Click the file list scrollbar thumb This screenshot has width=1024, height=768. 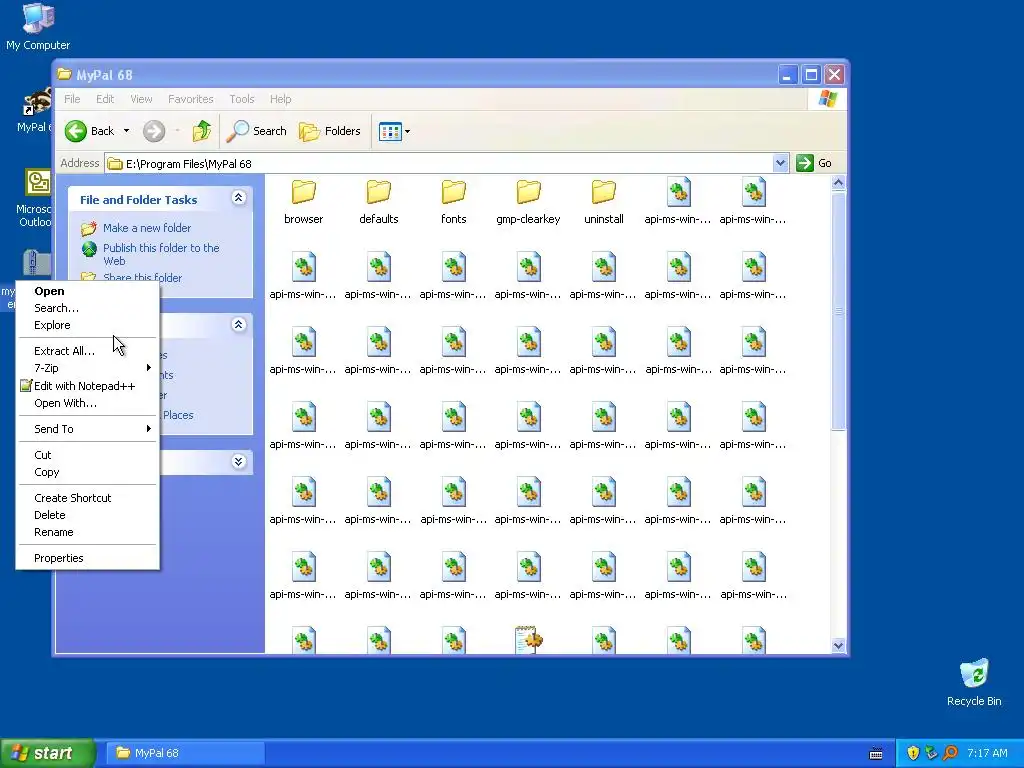(839, 311)
